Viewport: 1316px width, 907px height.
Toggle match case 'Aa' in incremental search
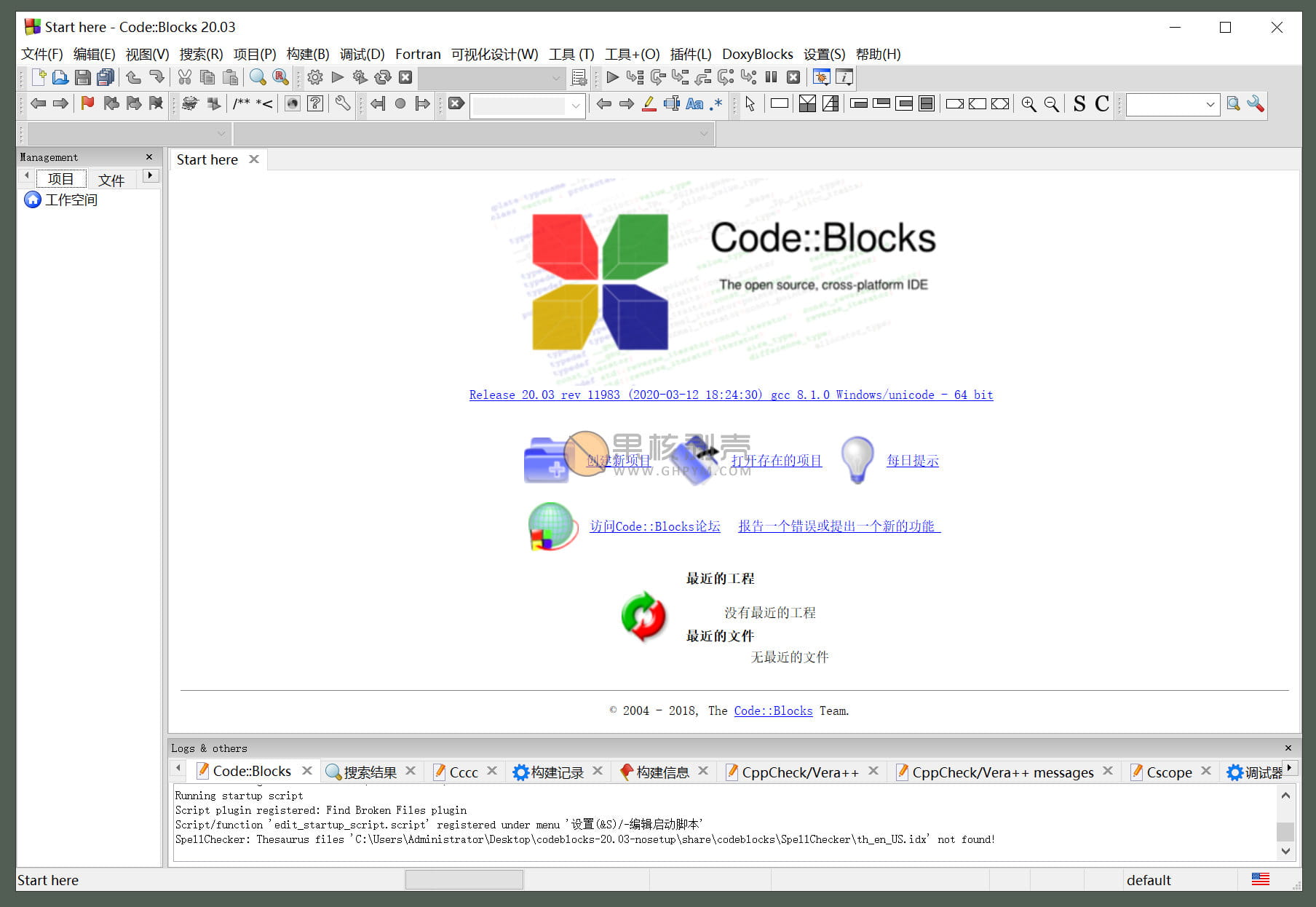[694, 104]
